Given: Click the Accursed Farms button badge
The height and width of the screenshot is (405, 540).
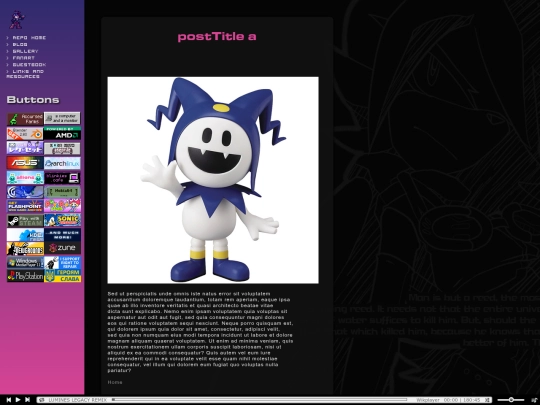Looking at the screenshot, I should click(25, 119).
